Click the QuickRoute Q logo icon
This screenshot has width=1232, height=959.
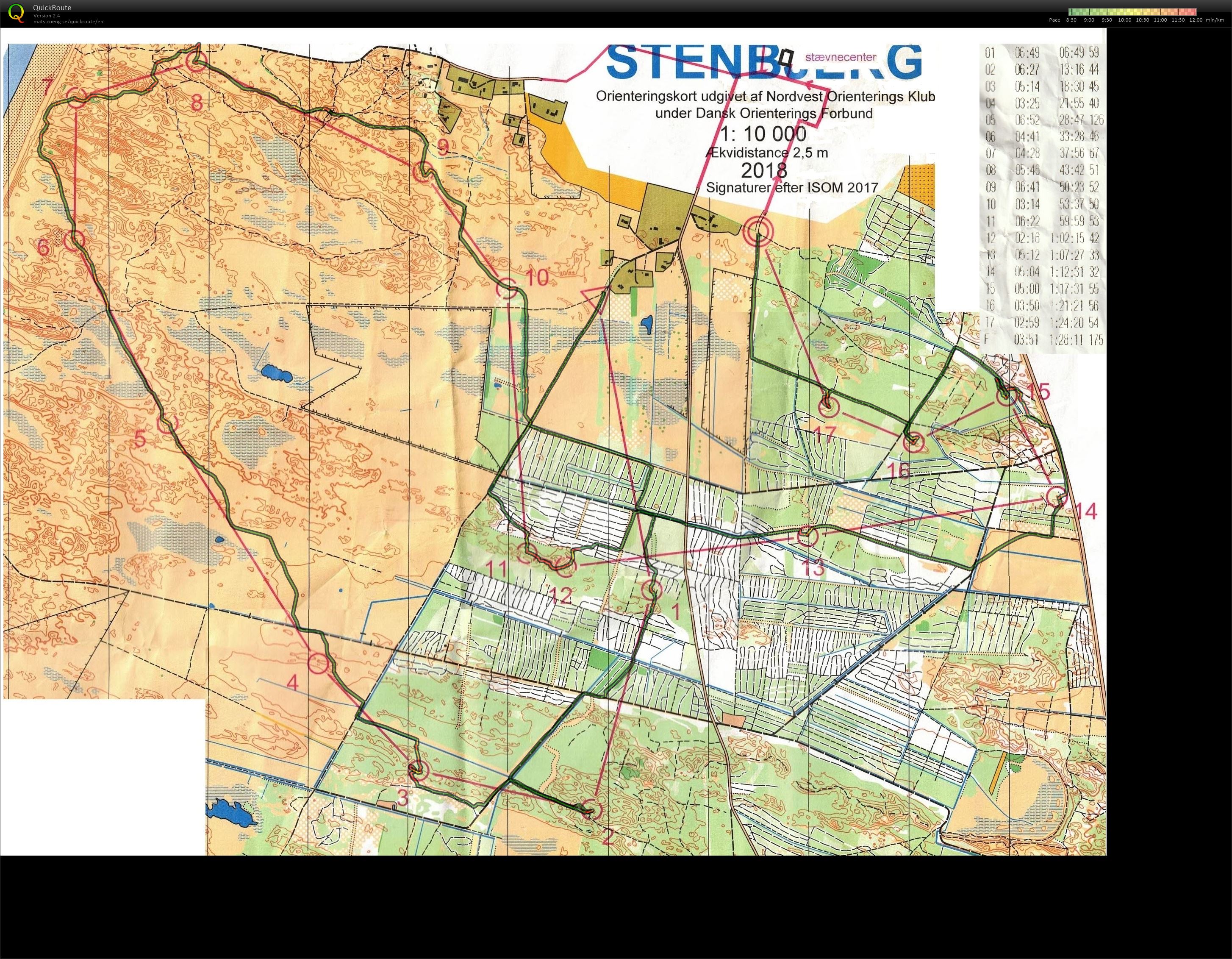(x=17, y=13)
